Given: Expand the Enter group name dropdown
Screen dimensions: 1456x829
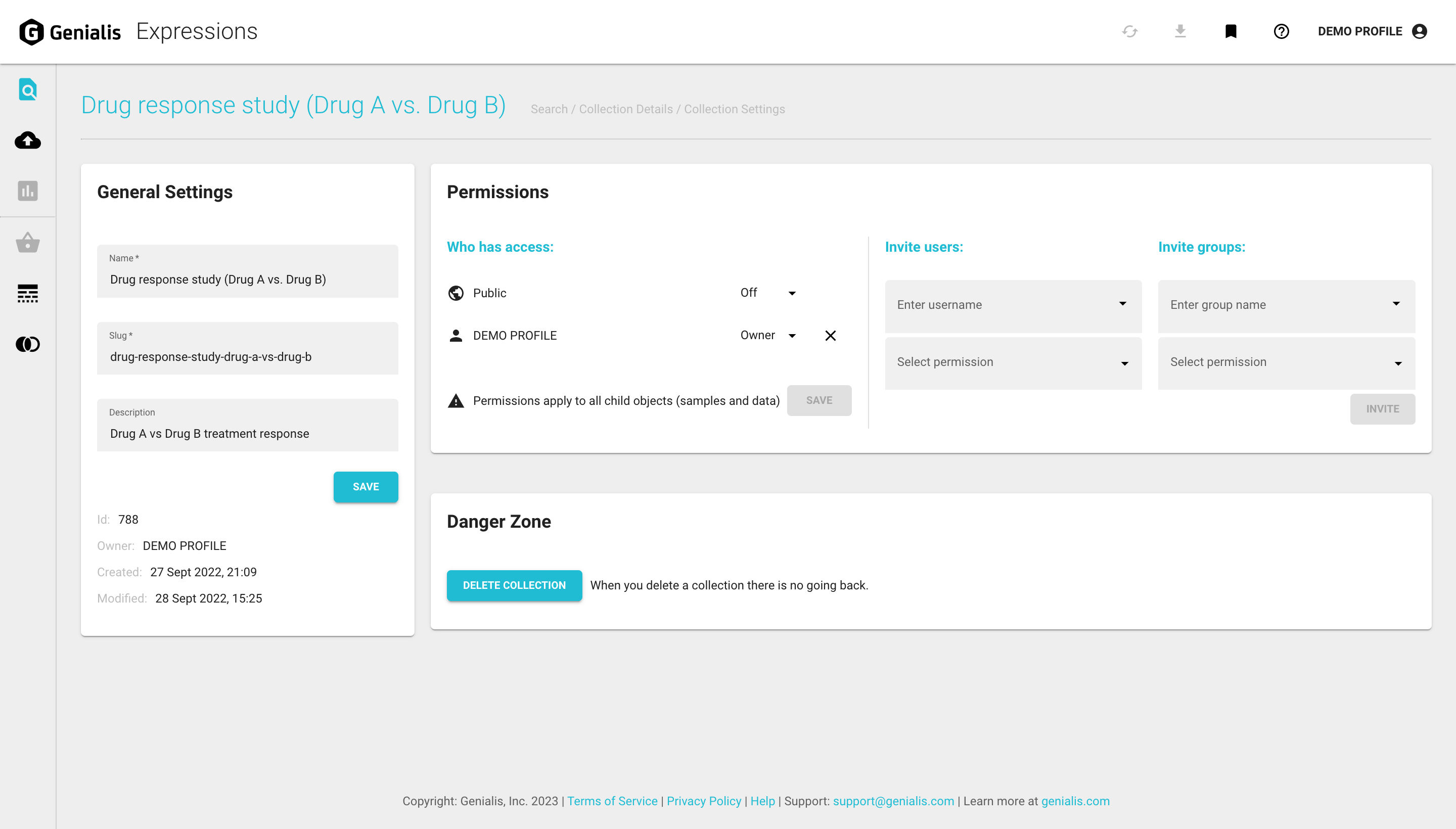Looking at the screenshot, I should point(1285,305).
